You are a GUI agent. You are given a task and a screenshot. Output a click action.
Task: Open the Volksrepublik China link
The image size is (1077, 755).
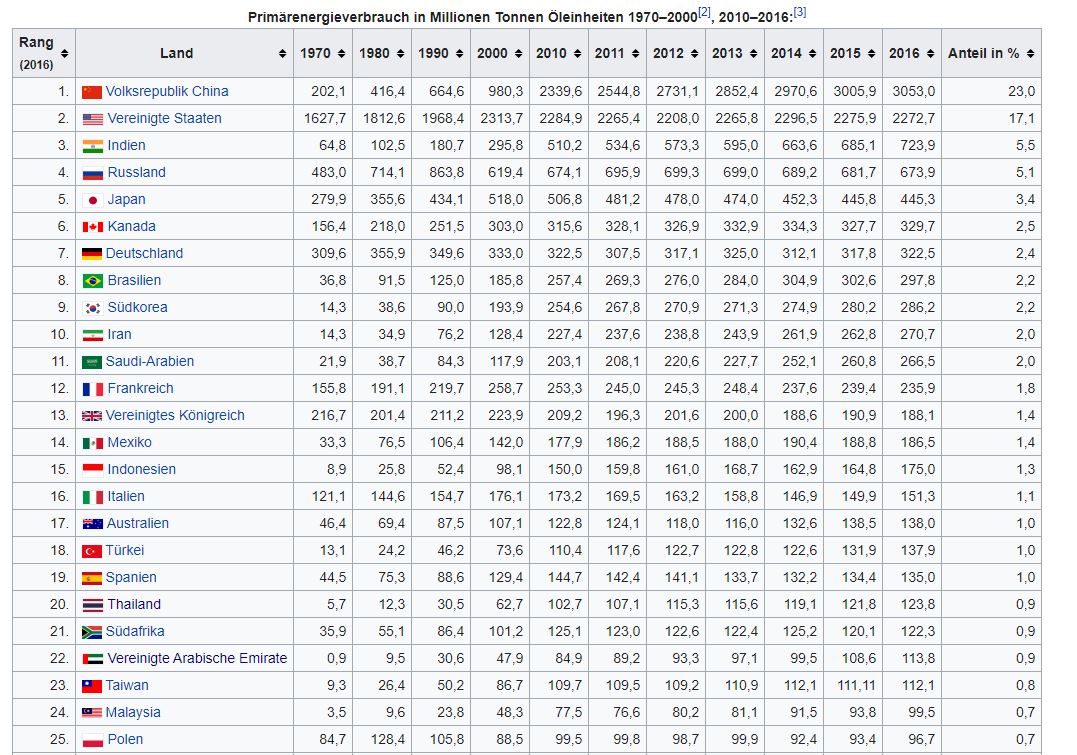coord(167,91)
